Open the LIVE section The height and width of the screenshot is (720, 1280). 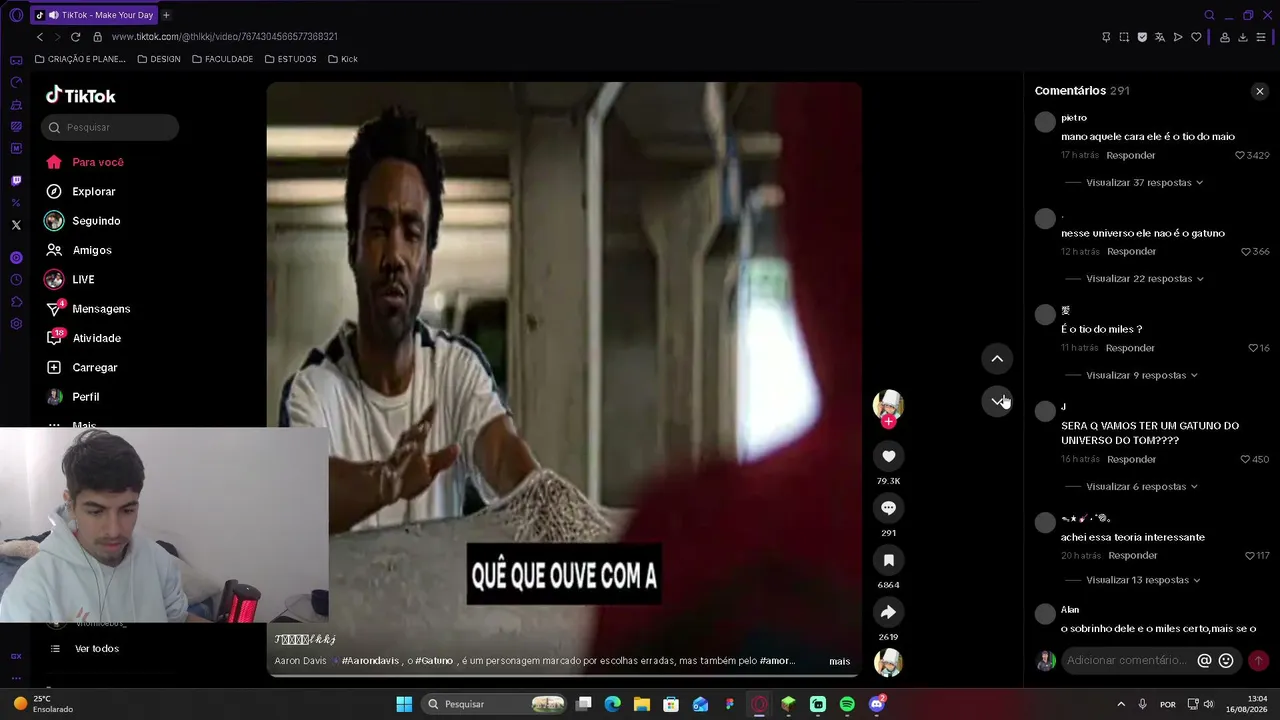pos(70,279)
